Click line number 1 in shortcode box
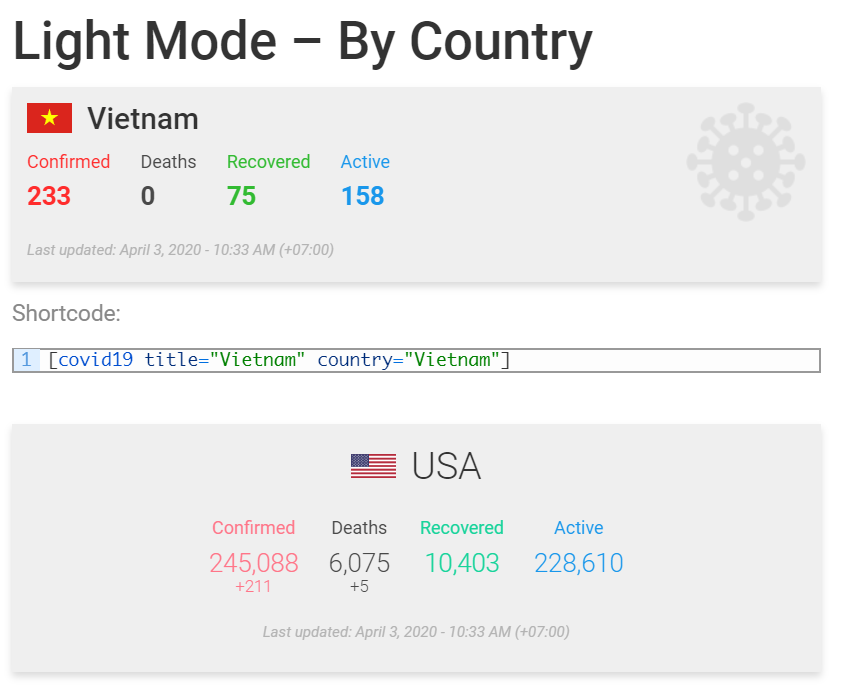 click(x=26, y=360)
